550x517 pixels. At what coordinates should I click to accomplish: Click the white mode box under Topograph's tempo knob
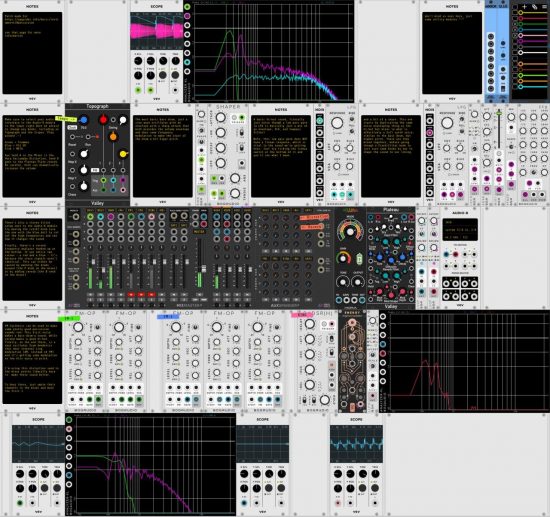click(x=72, y=128)
